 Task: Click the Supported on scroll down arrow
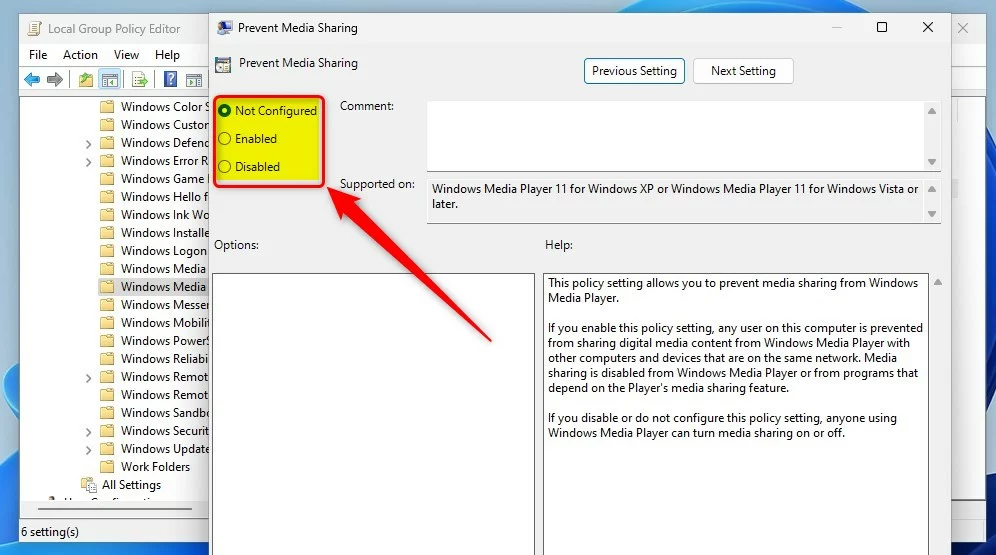(932, 214)
